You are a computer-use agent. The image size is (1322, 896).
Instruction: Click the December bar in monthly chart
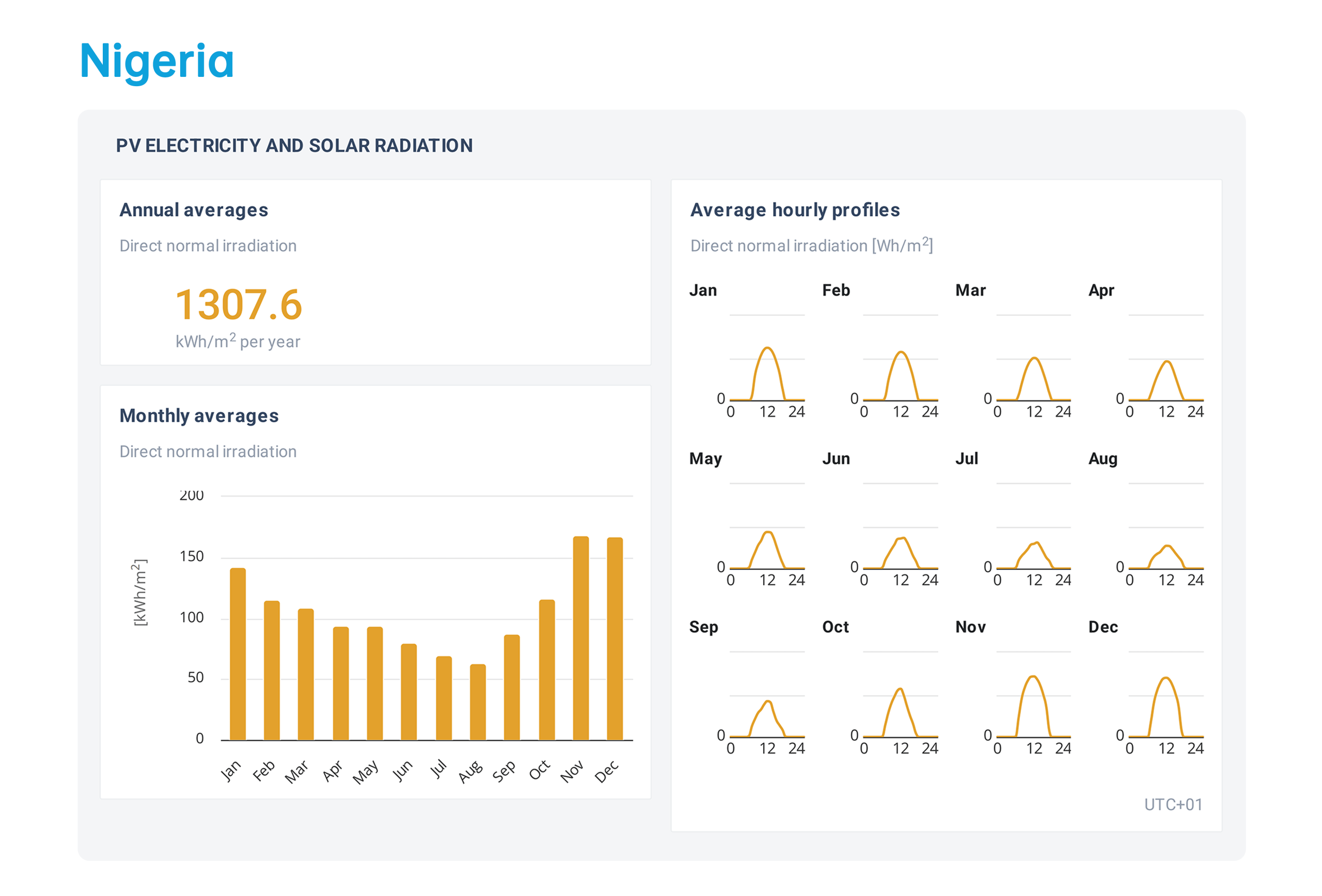coord(615,638)
